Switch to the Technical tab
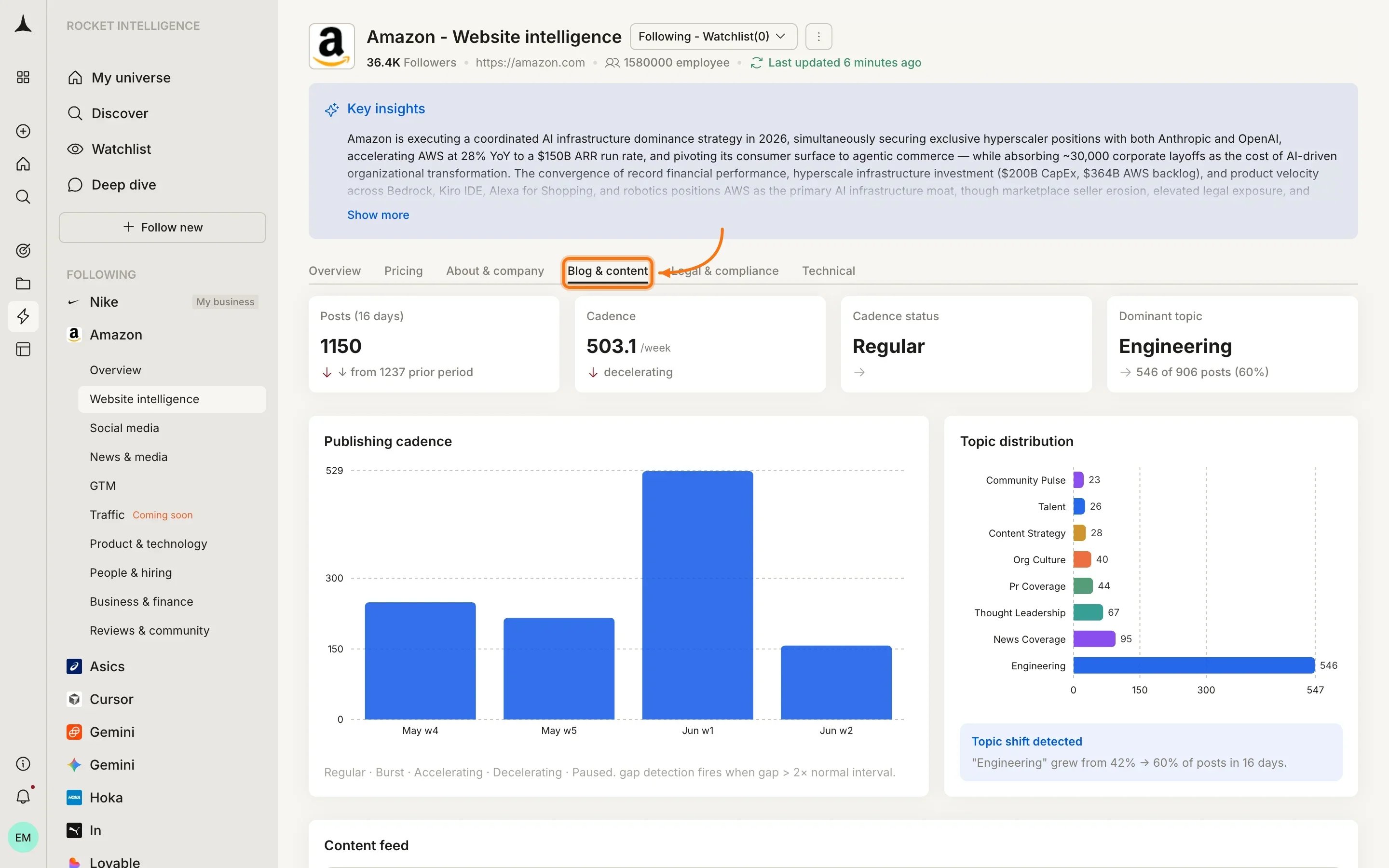 (828, 271)
